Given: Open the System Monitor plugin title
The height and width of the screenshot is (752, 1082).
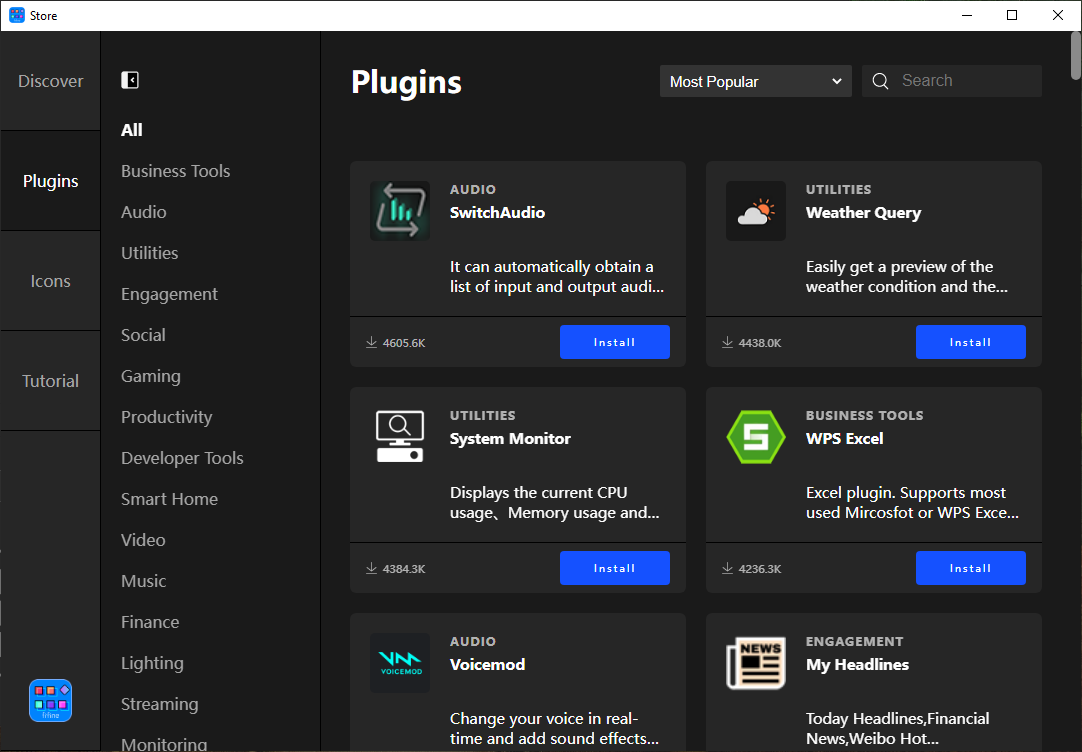Looking at the screenshot, I should tap(510, 439).
